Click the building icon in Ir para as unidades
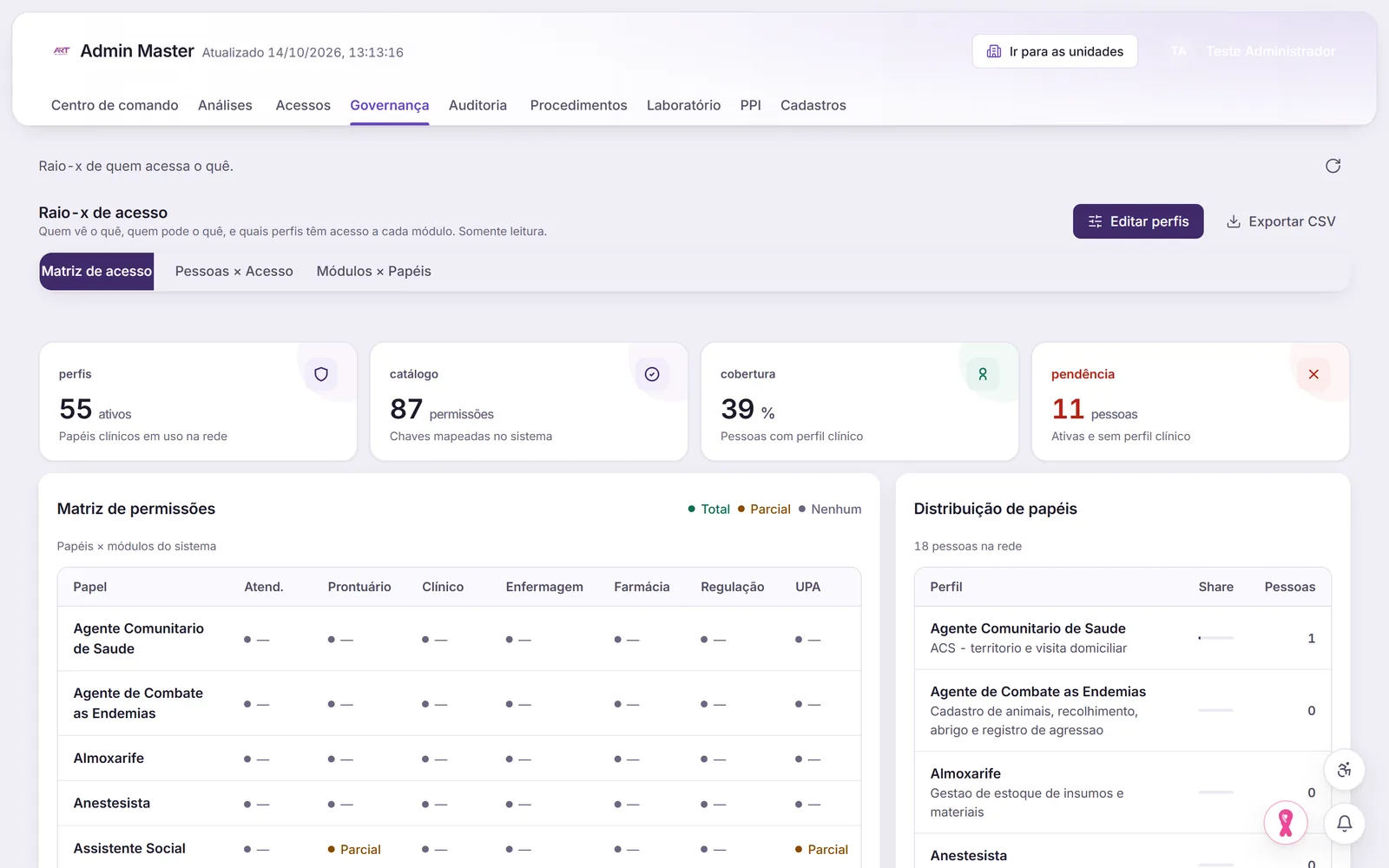Screen dimensions: 1389x868 tap(994, 51)
